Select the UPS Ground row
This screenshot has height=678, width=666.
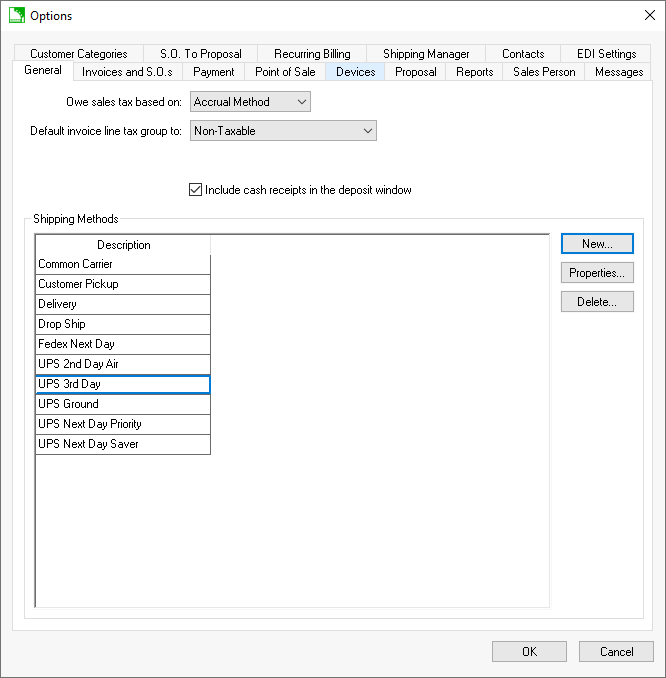point(123,404)
